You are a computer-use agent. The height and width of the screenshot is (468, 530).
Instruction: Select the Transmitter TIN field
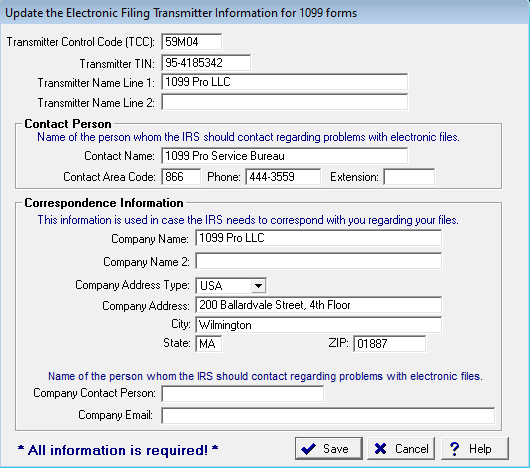coord(206,63)
